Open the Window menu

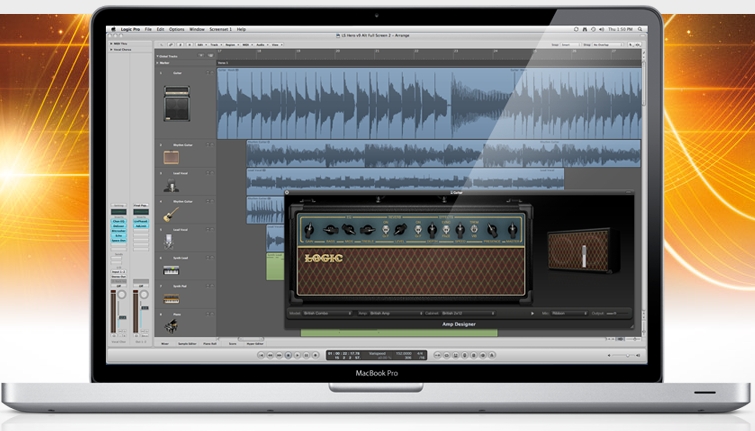point(197,29)
